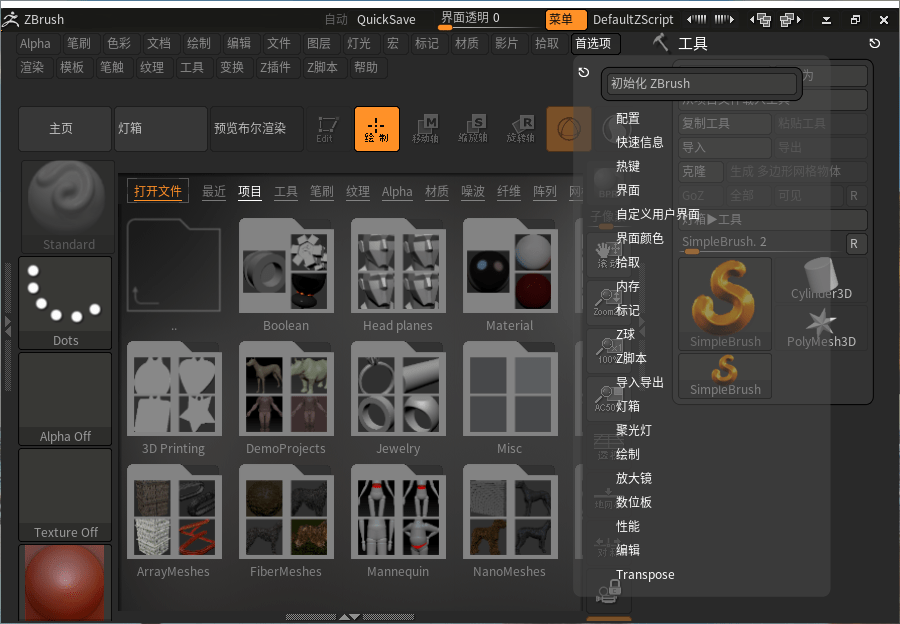Expand the 热键 hotkeys section

(627, 166)
